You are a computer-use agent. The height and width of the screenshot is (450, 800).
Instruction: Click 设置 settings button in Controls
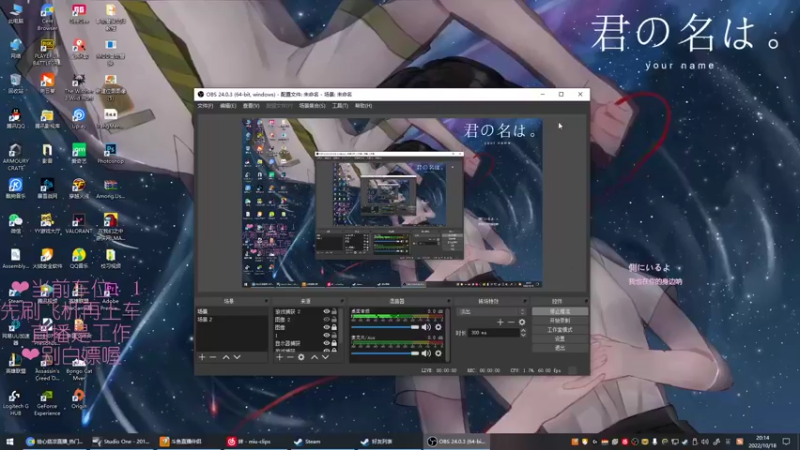pyautogui.click(x=560, y=339)
